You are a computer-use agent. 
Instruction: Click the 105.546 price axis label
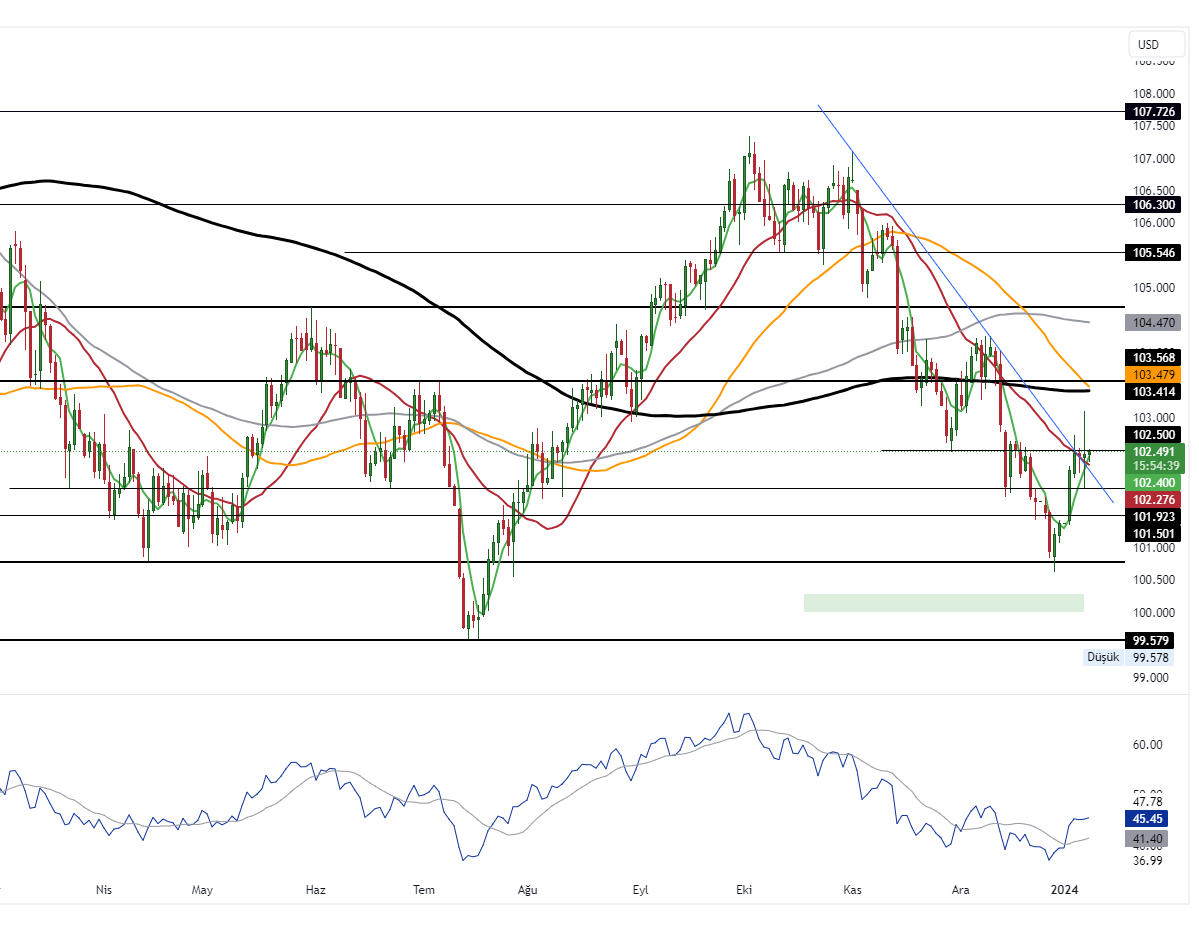[1152, 253]
